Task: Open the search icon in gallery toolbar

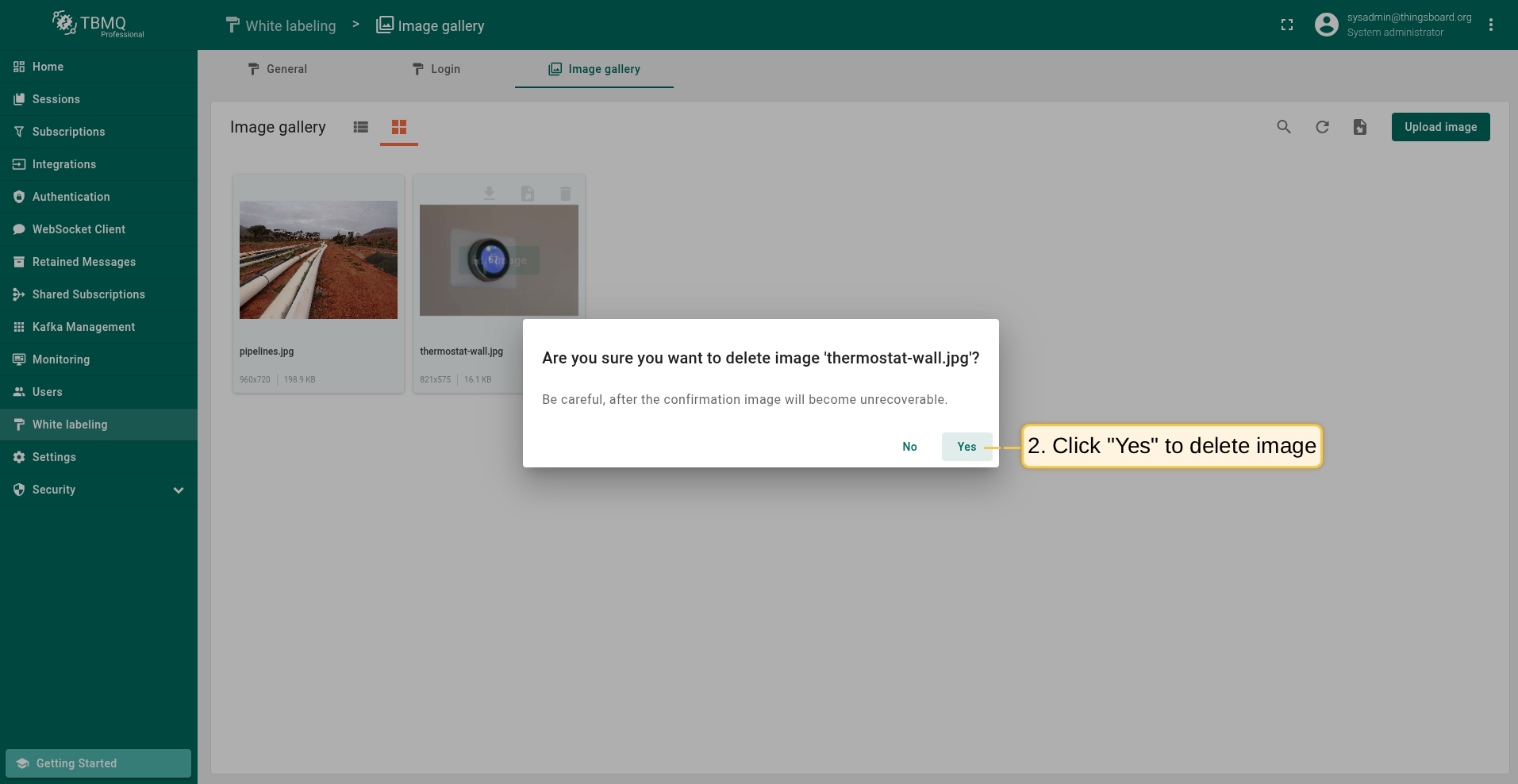Action: click(1283, 127)
